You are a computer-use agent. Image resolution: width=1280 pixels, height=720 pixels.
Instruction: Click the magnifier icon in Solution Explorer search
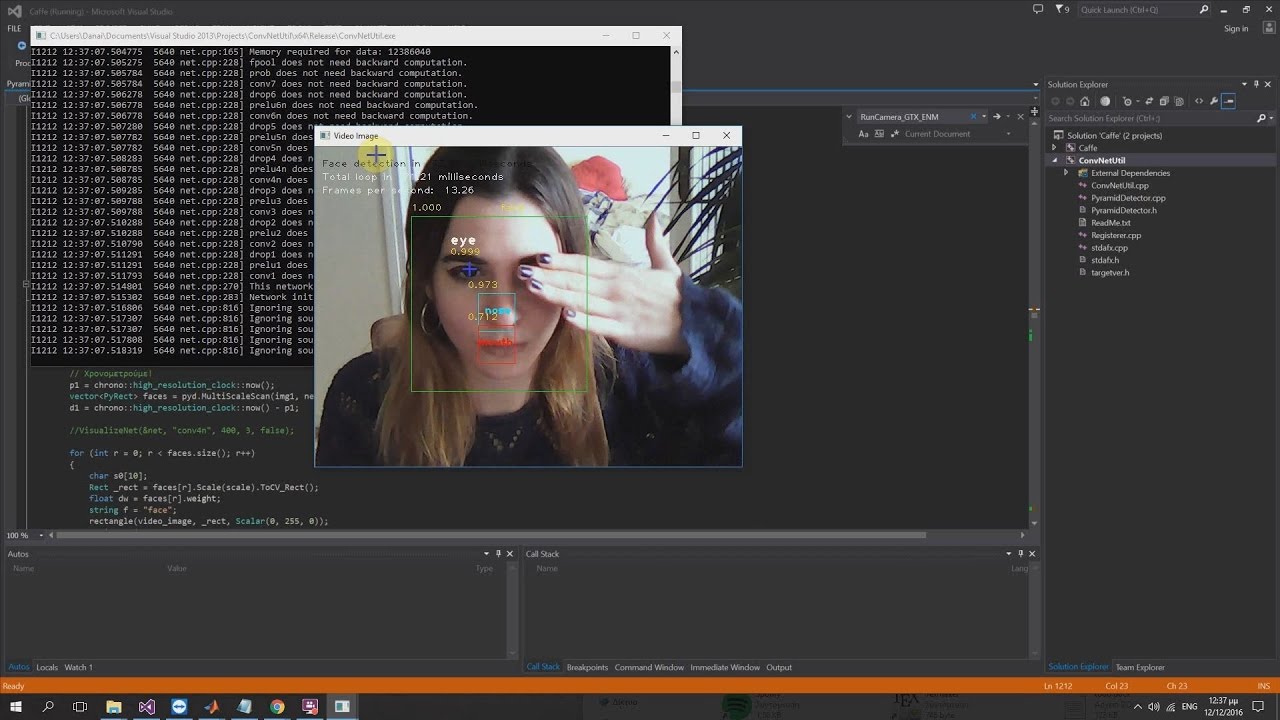tap(1262, 118)
